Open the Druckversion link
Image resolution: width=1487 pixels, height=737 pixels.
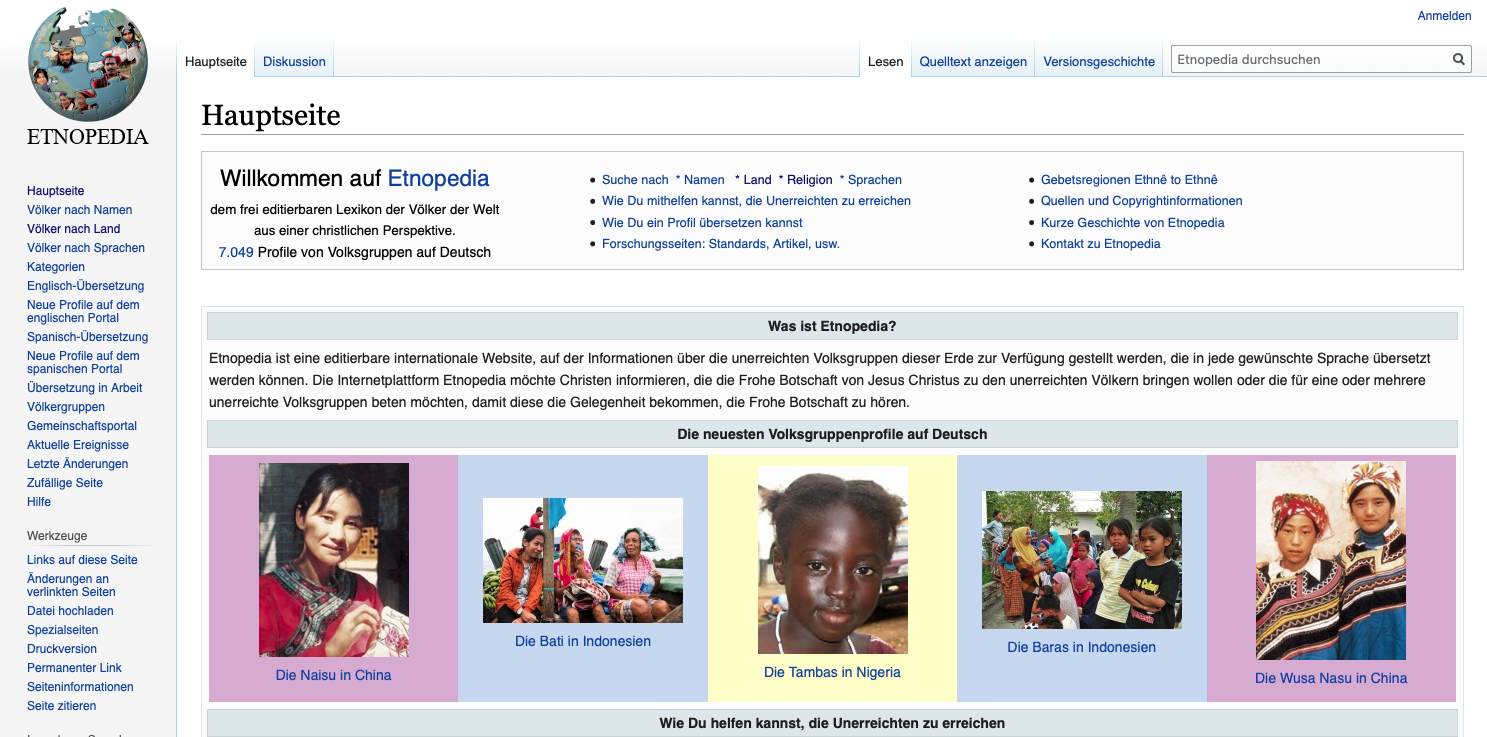(62, 649)
